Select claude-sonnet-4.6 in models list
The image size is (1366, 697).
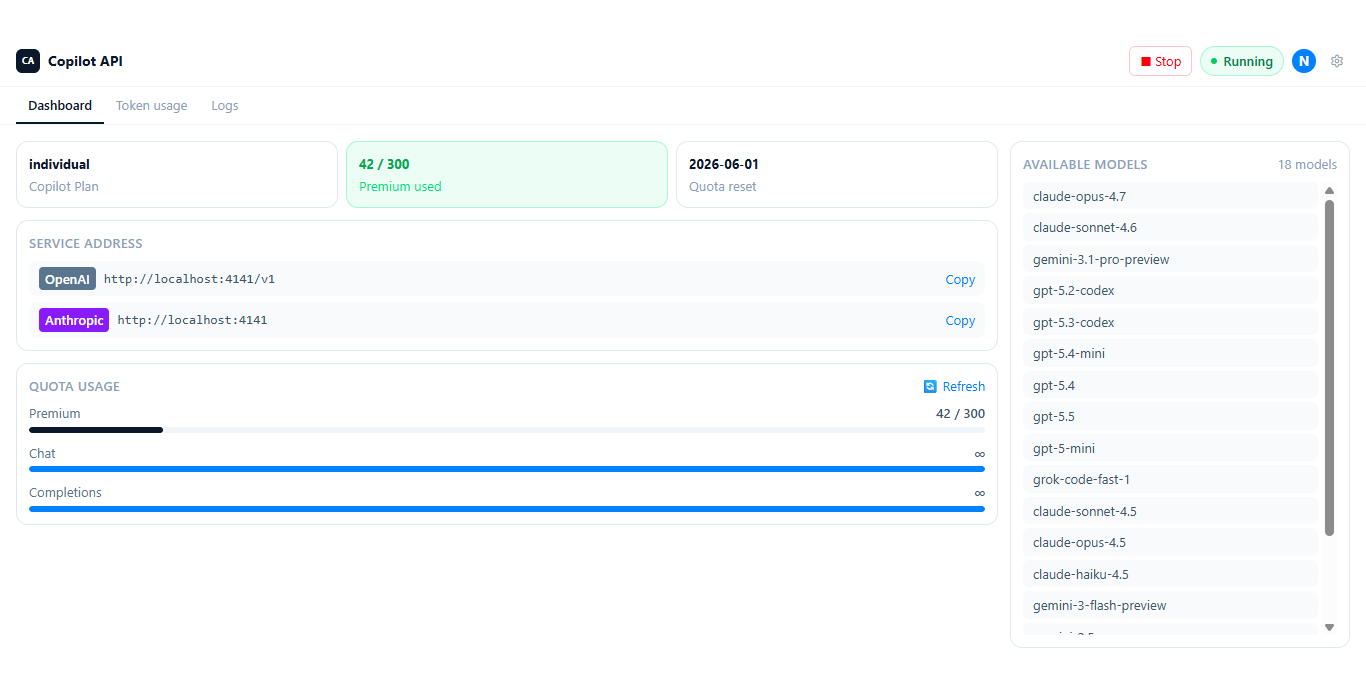click(x=1170, y=227)
